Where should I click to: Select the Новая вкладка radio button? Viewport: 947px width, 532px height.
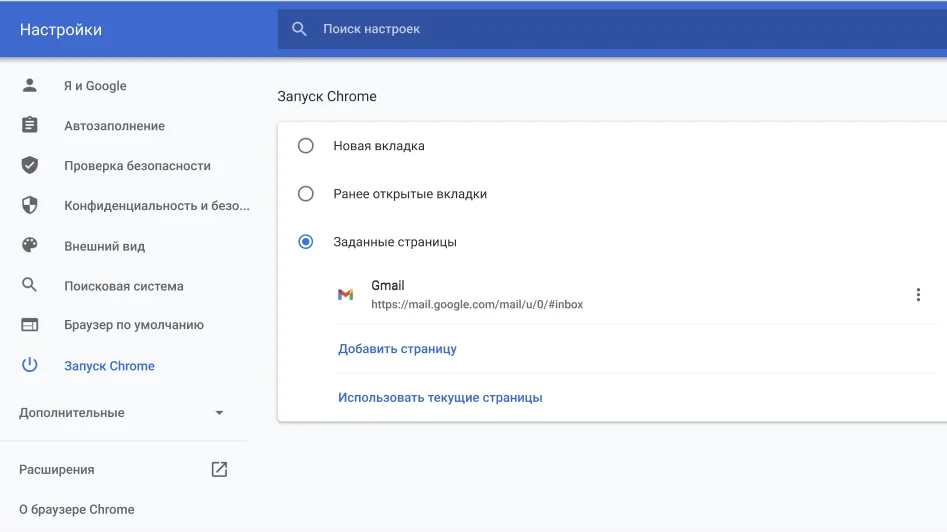[306, 146]
